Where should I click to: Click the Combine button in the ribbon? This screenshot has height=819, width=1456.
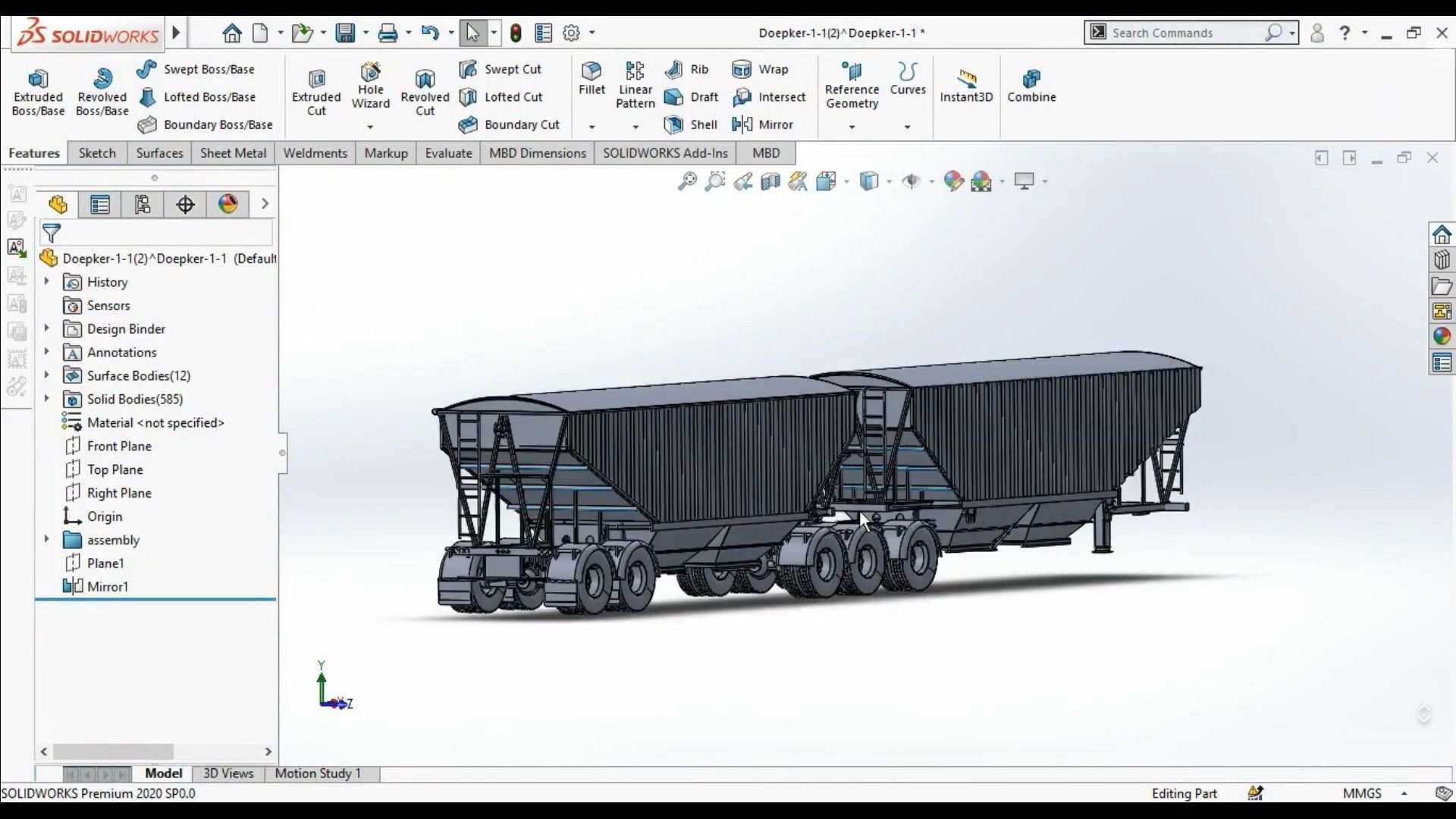tap(1031, 86)
